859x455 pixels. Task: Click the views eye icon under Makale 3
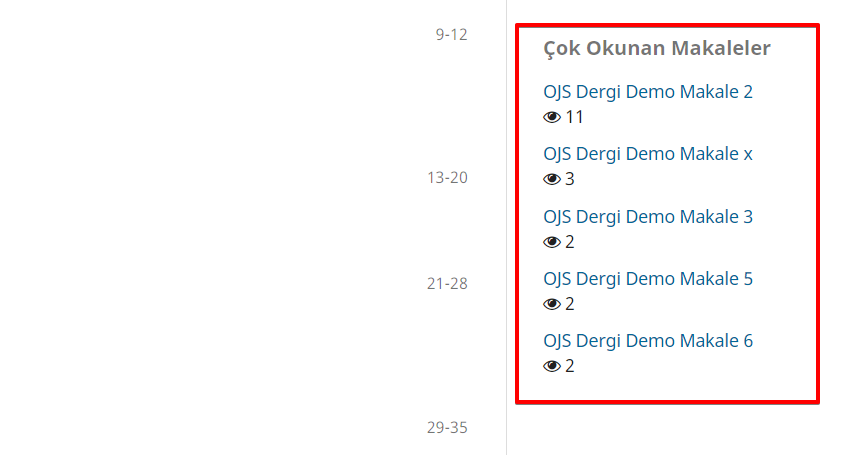click(552, 242)
